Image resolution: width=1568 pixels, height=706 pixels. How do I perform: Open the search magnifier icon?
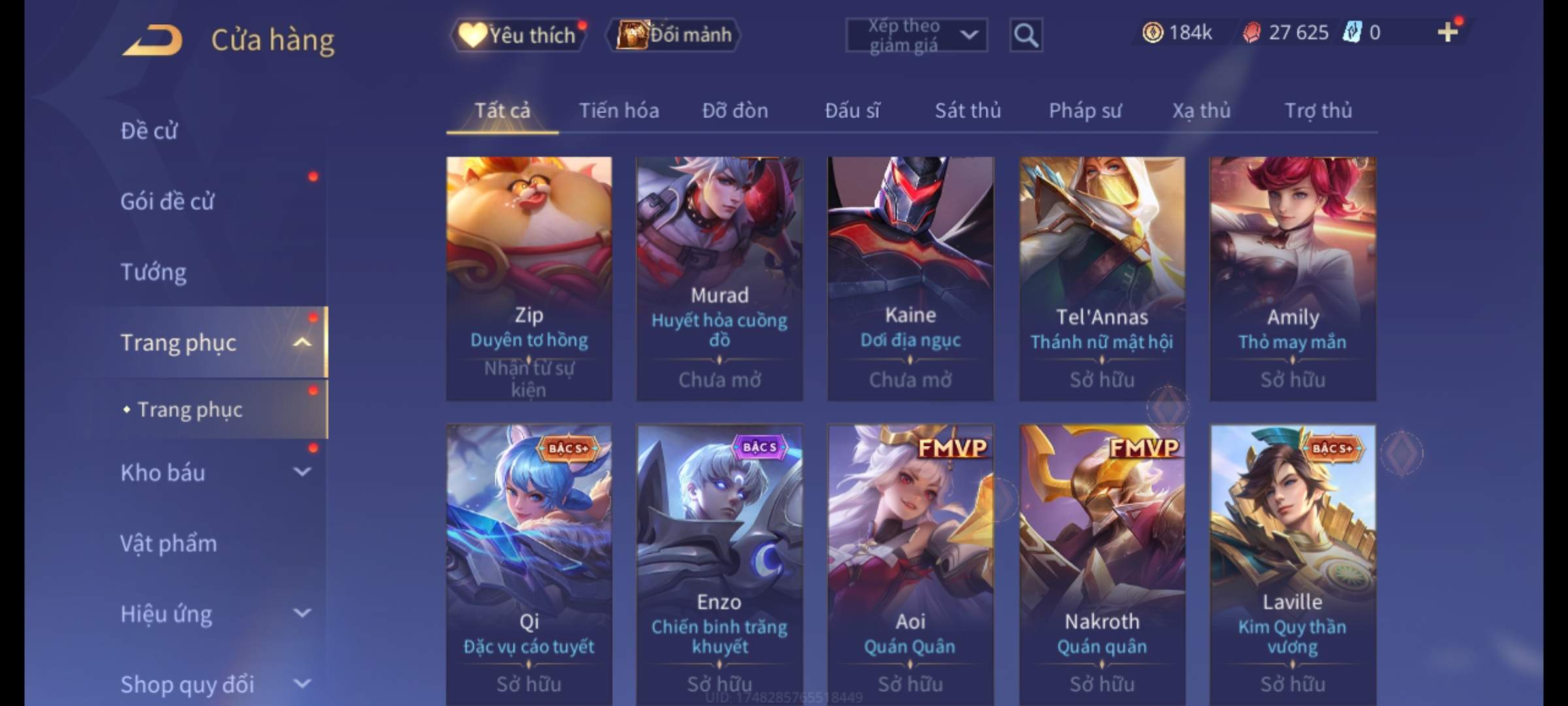pos(1026,35)
